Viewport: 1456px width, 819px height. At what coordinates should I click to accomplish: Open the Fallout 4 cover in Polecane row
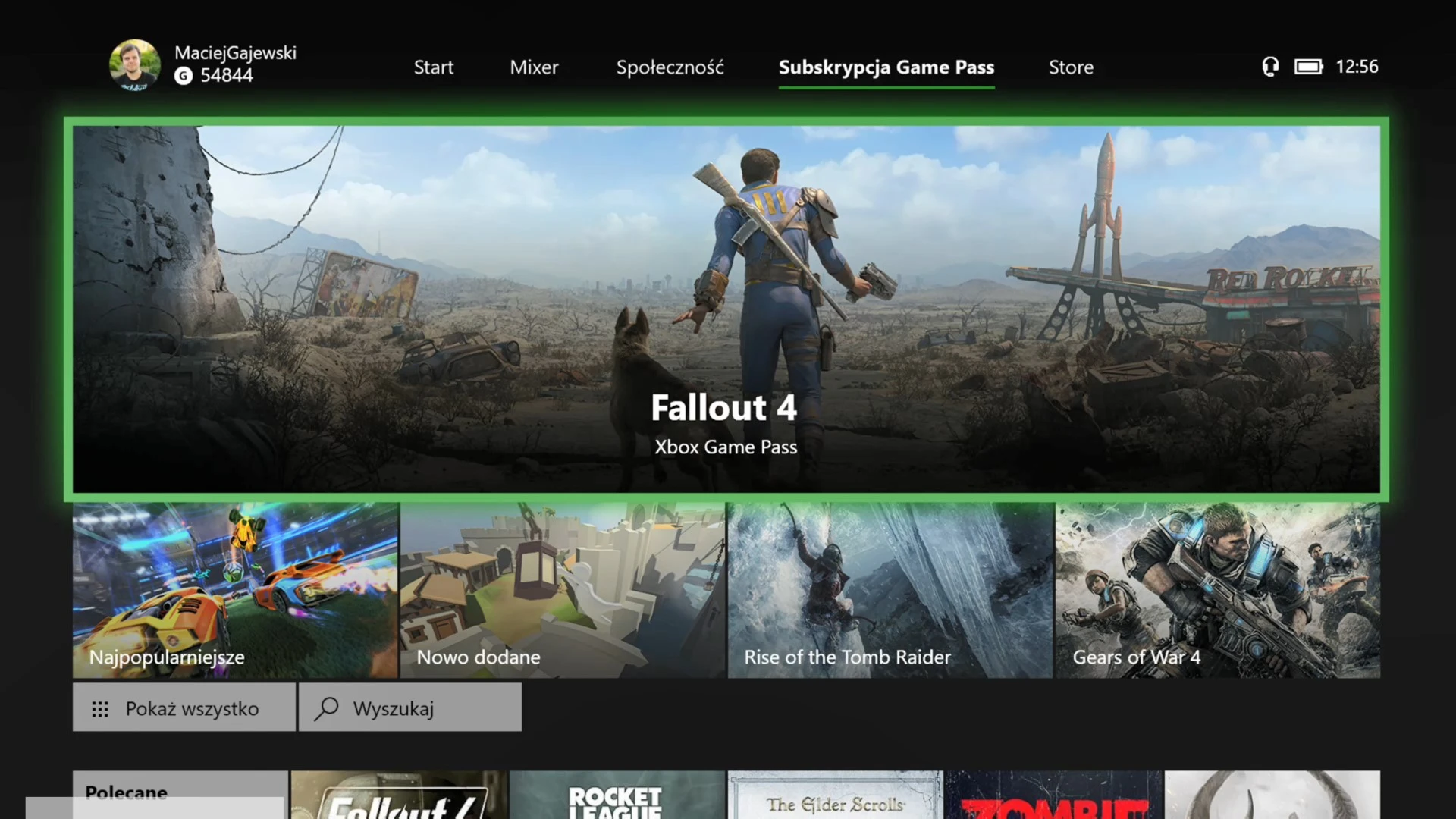pos(399,795)
